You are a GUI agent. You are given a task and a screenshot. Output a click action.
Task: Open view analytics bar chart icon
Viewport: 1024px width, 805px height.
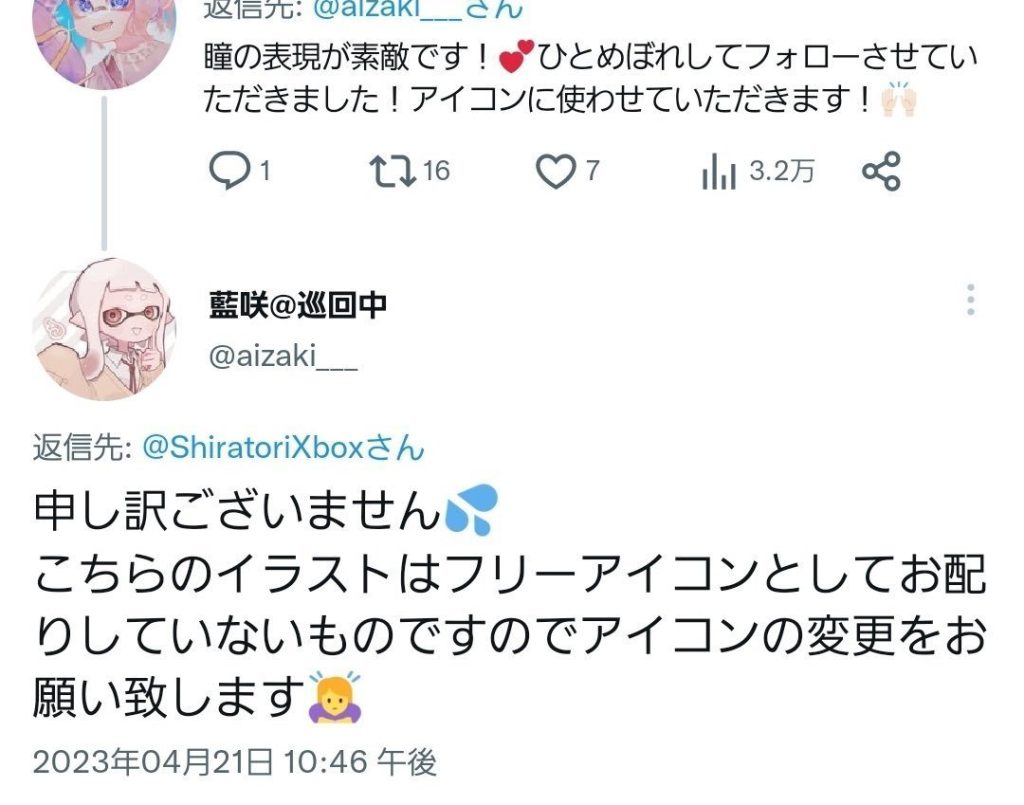click(718, 173)
